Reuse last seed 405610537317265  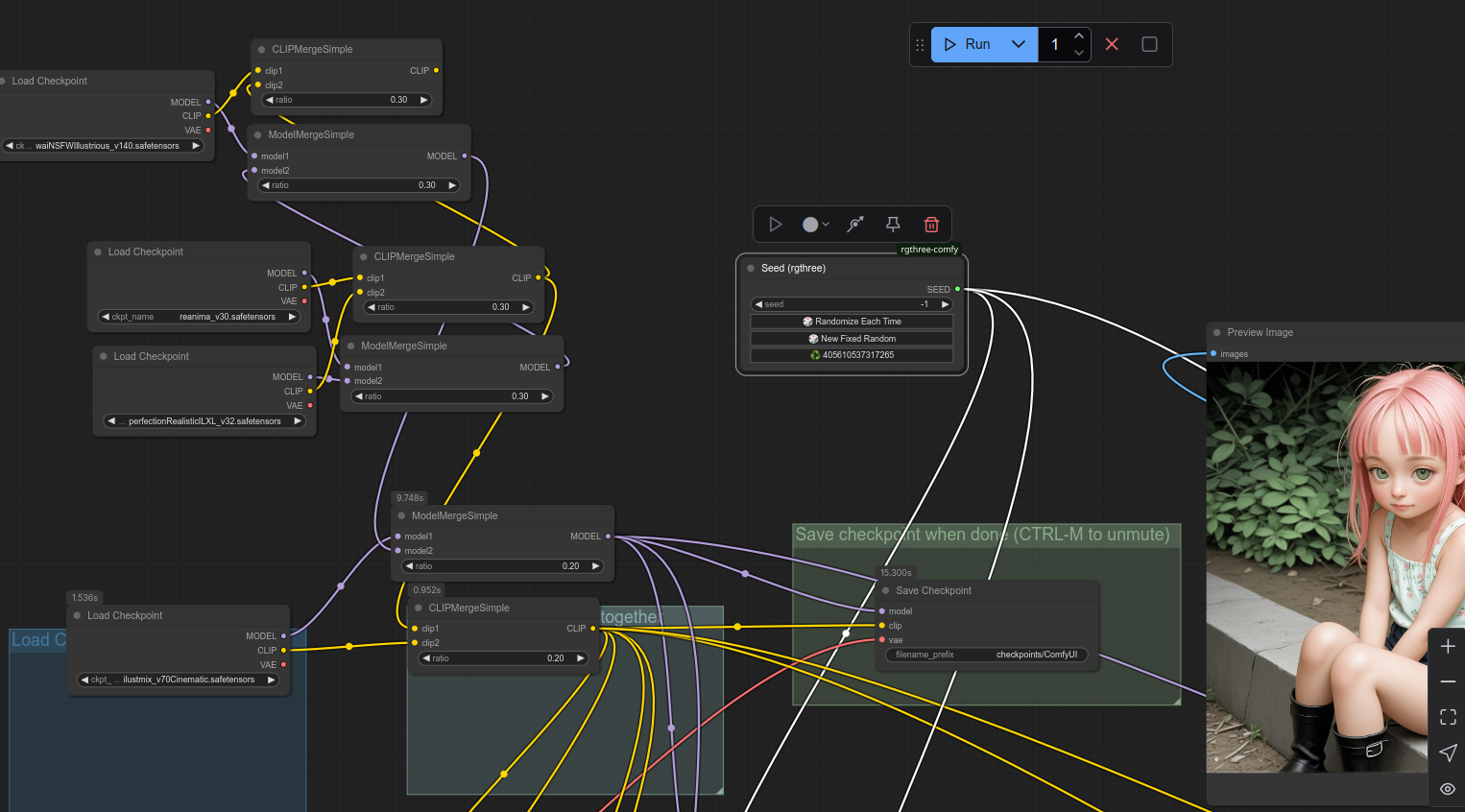click(852, 355)
